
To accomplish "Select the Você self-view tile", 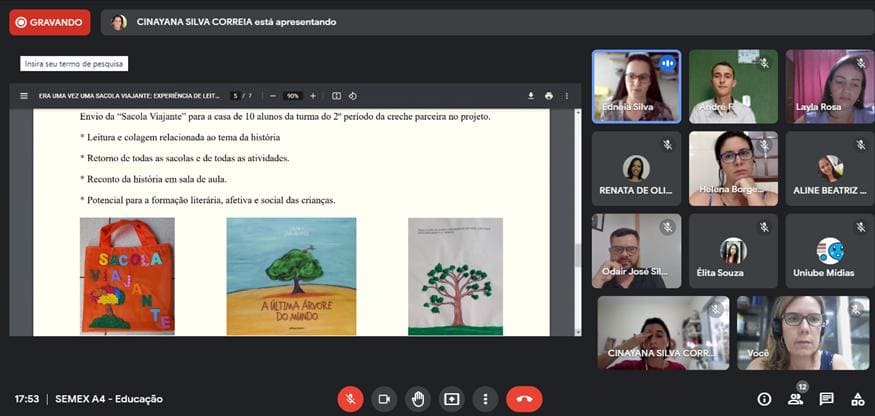I will click(x=803, y=333).
